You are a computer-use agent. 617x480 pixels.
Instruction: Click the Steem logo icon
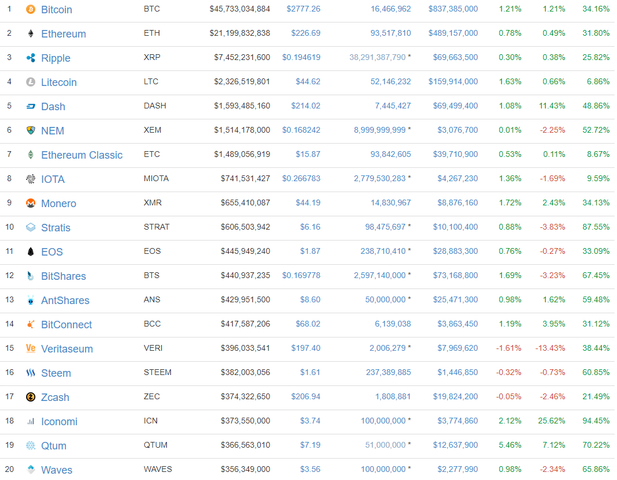click(30, 373)
